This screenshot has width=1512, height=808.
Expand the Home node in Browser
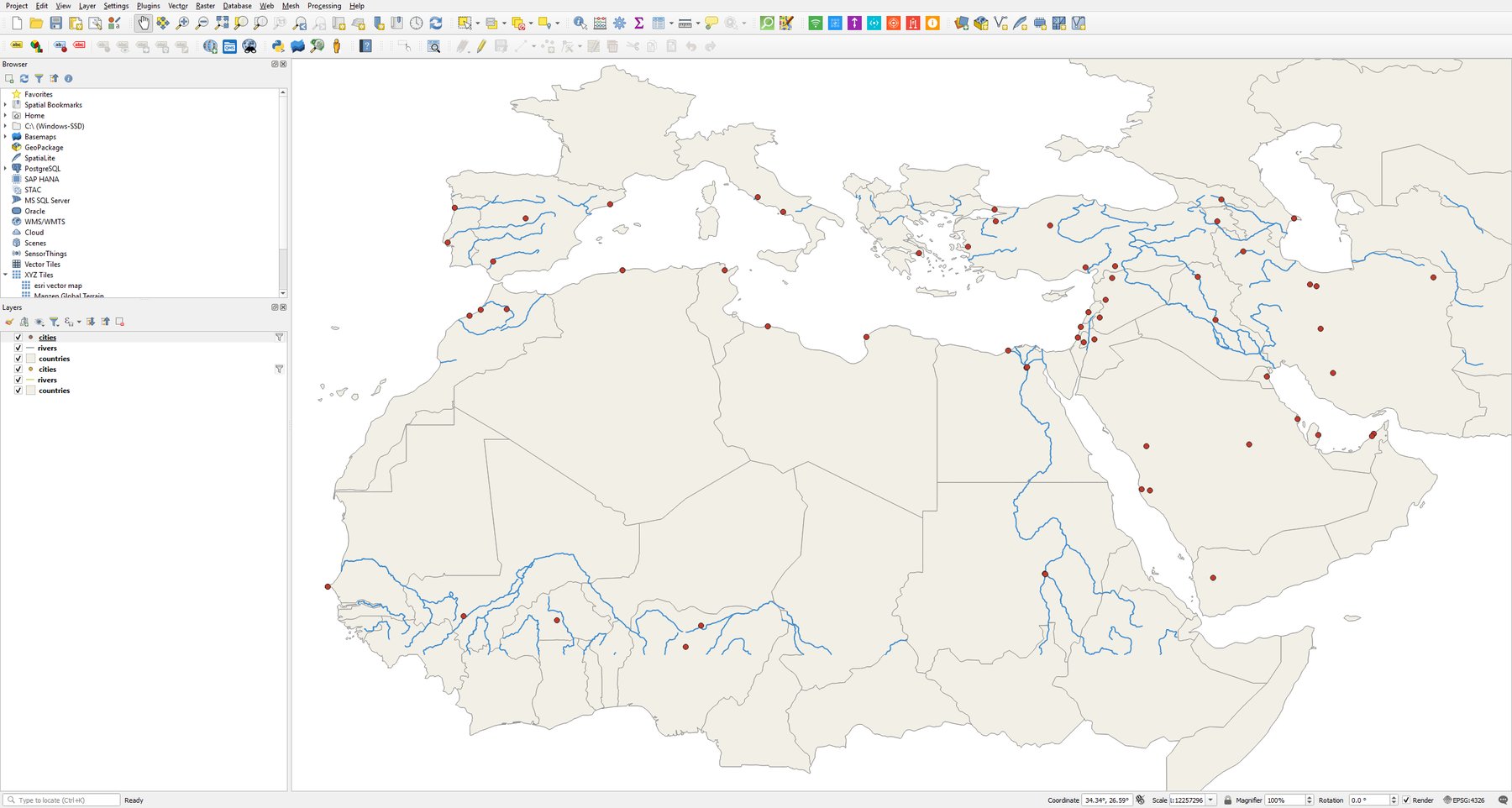point(5,115)
